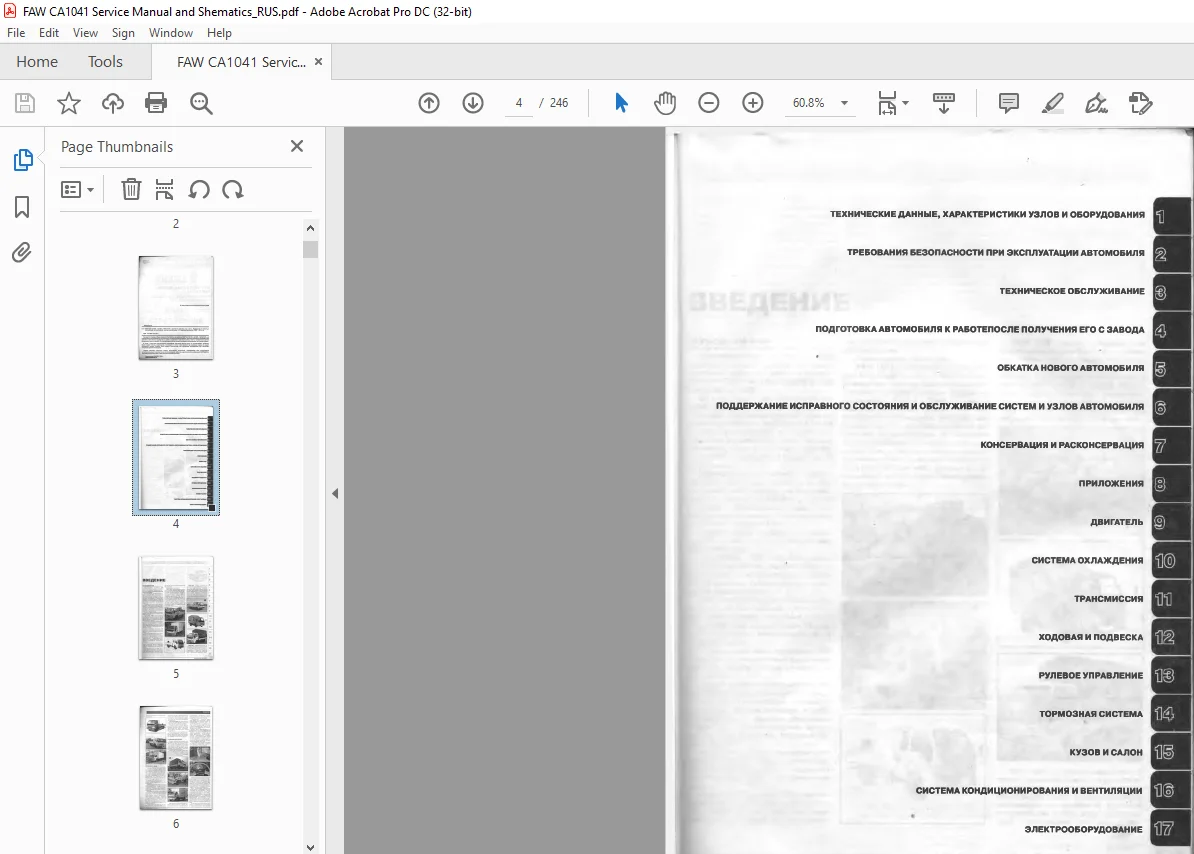Select page 6 thumbnail
The image size is (1194, 854).
click(x=176, y=758)
